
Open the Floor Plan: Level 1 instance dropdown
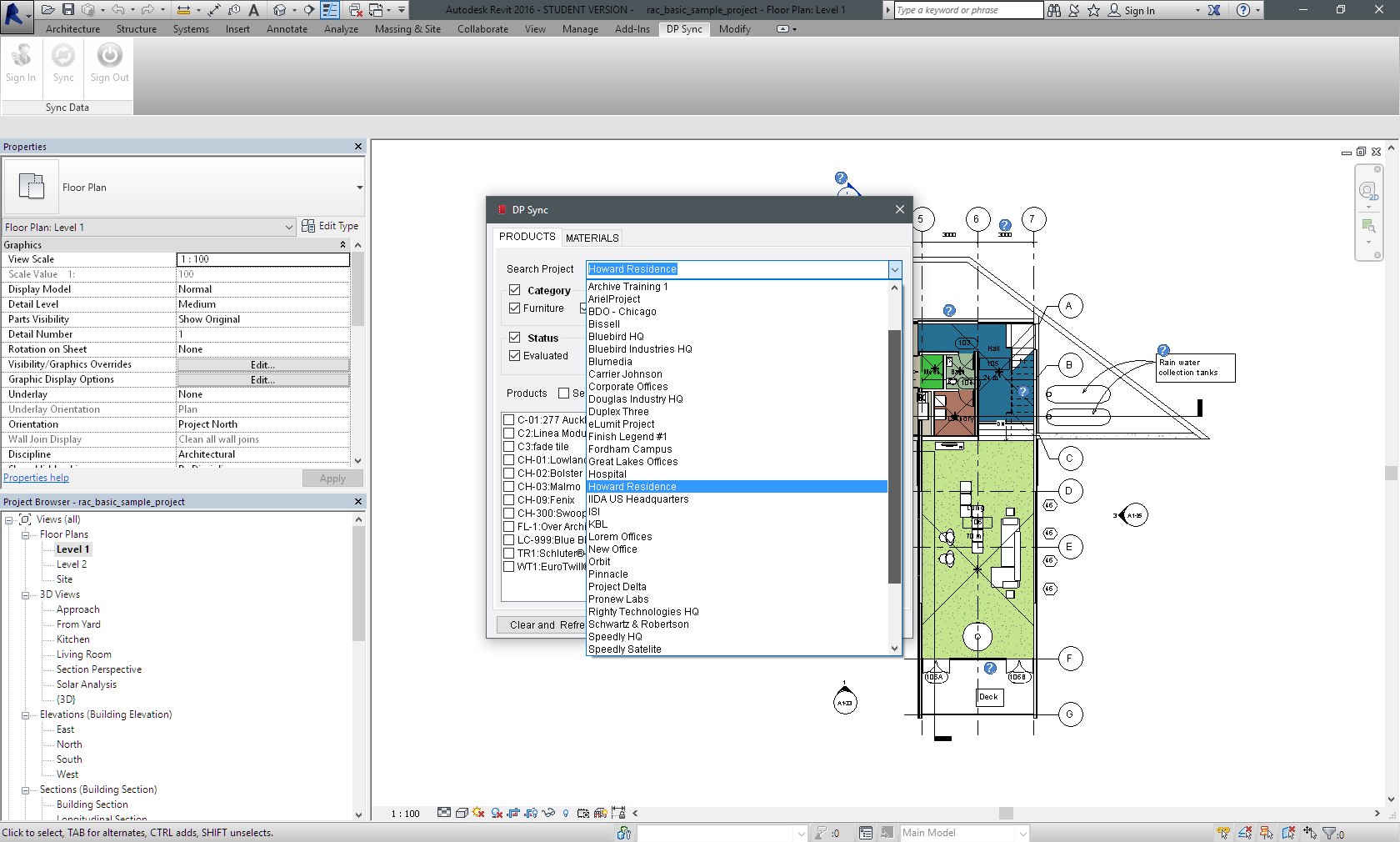[288, 227]
